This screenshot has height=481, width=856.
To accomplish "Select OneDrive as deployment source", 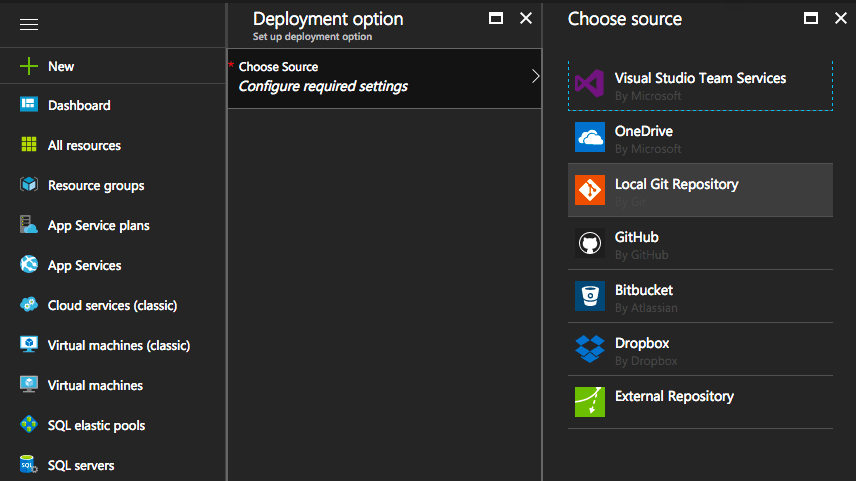I will [x=700, y=137].
